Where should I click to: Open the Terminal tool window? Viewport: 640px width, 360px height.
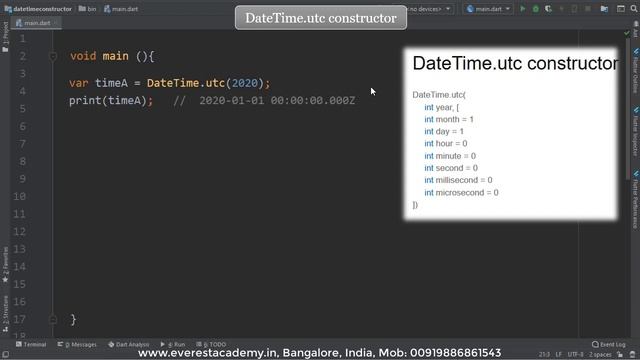(x=31, y=344)
